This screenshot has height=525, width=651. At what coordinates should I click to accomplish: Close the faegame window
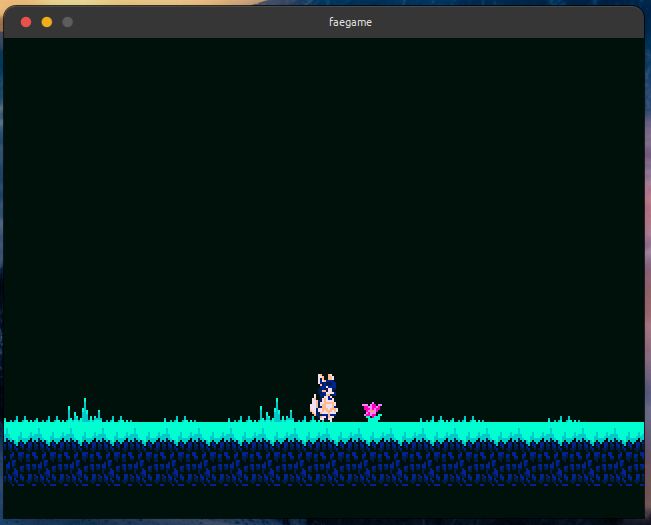[x=26, y=22]
